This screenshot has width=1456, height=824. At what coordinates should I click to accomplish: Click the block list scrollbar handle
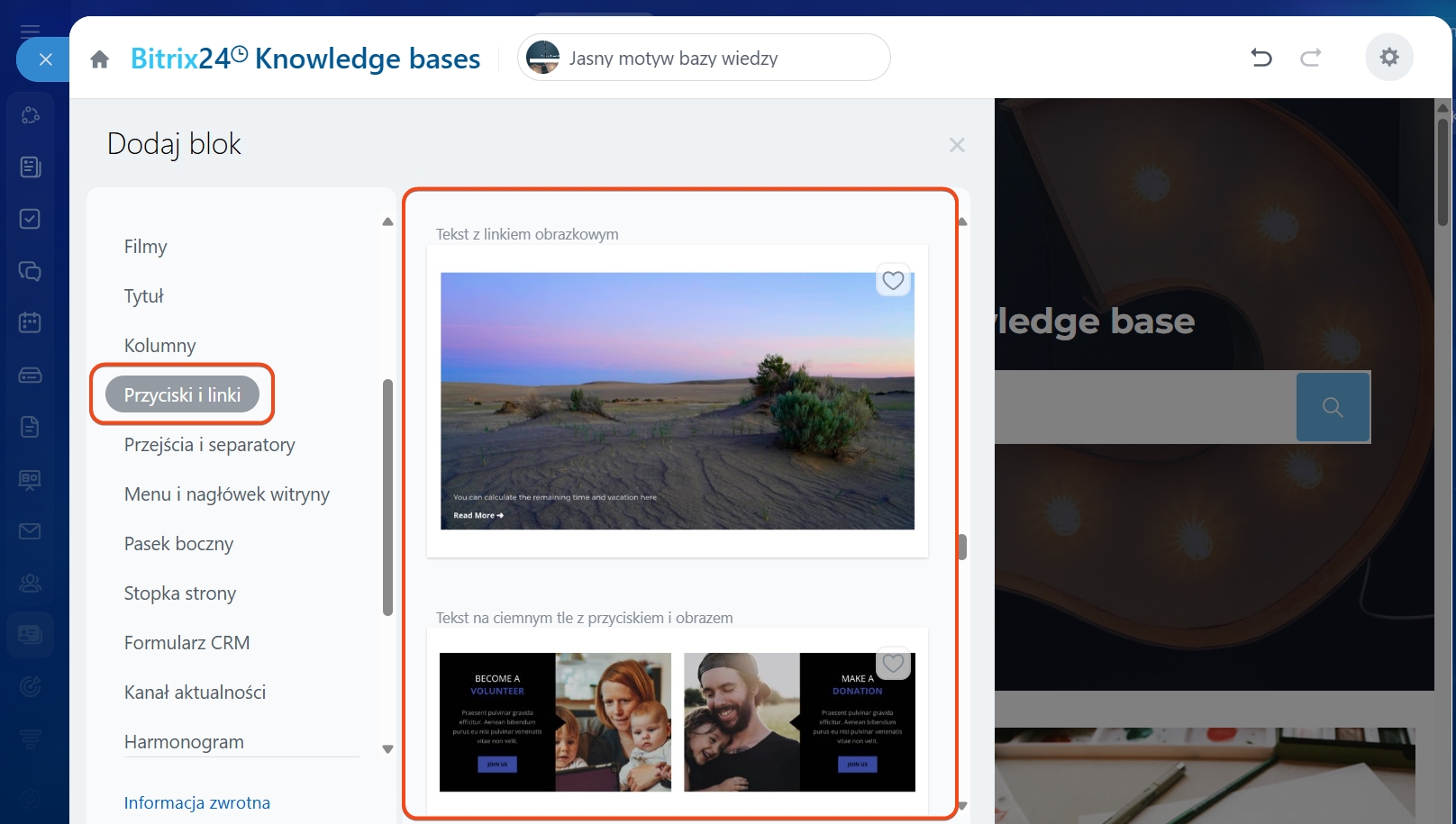pos(962,547)
